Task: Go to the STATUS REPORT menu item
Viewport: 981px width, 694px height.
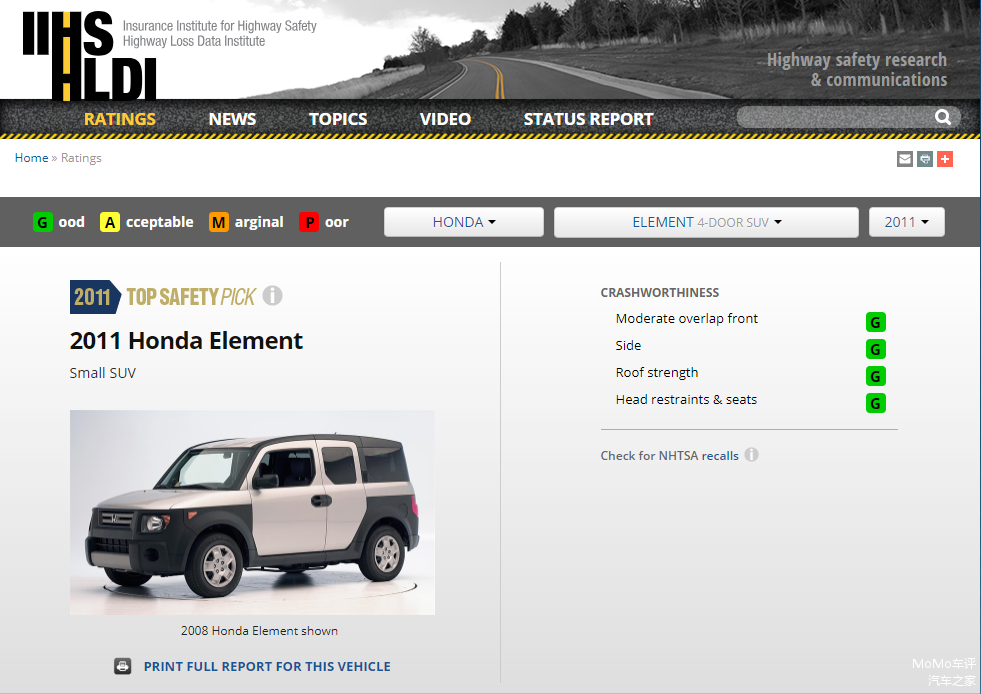Action: point(588,119)
